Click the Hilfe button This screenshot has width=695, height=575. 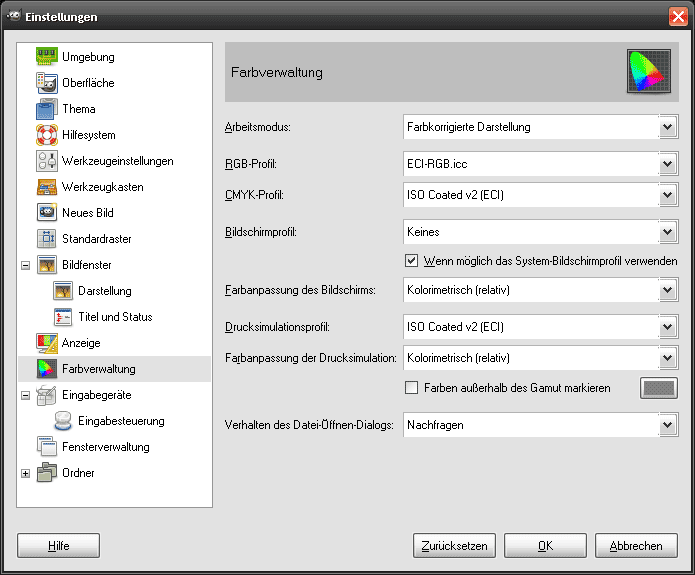(59, 546)
